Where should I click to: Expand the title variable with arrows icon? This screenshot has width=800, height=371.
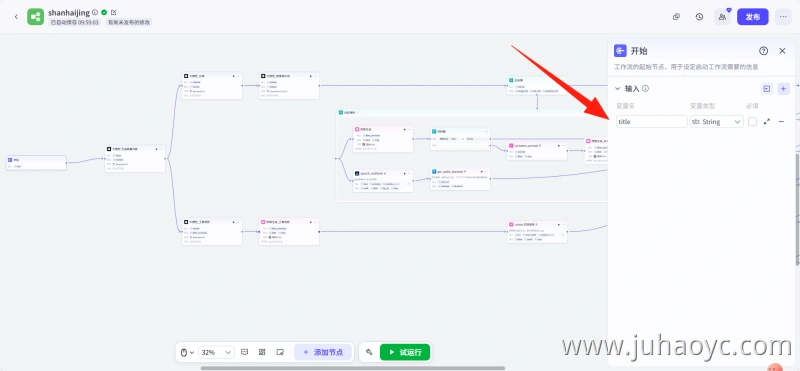click(766, 121)
